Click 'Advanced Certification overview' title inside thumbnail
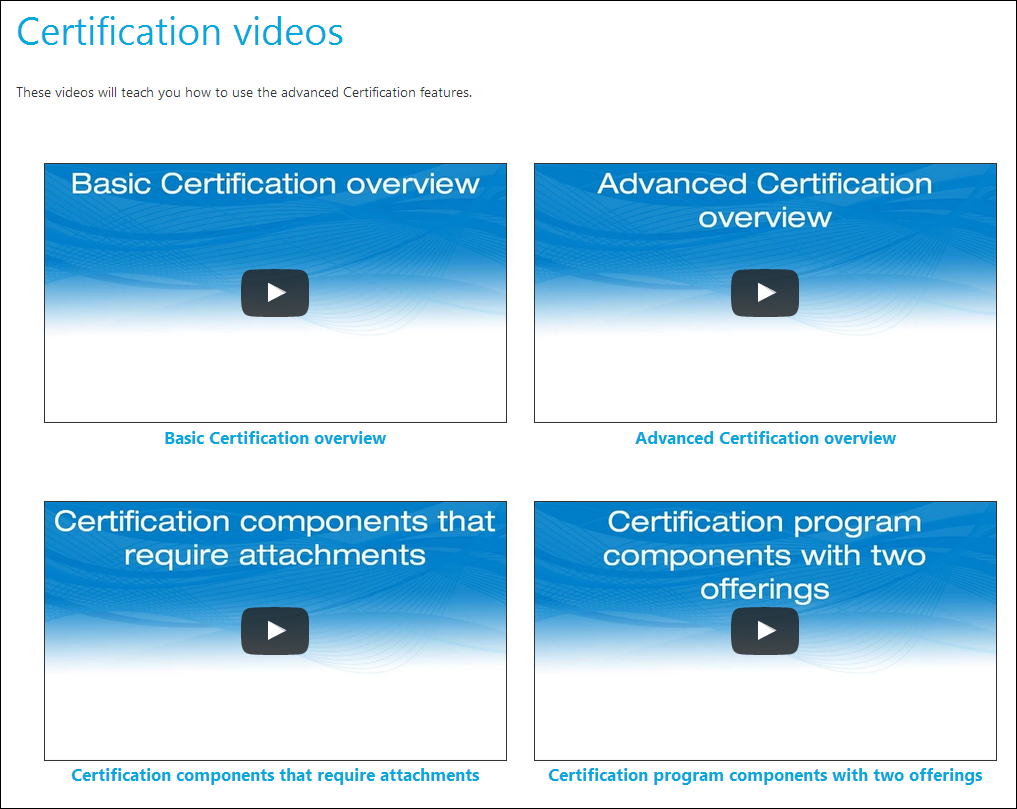Image resolution: width=1017 pixels, height=809 pixels. [x=765, y=200]
